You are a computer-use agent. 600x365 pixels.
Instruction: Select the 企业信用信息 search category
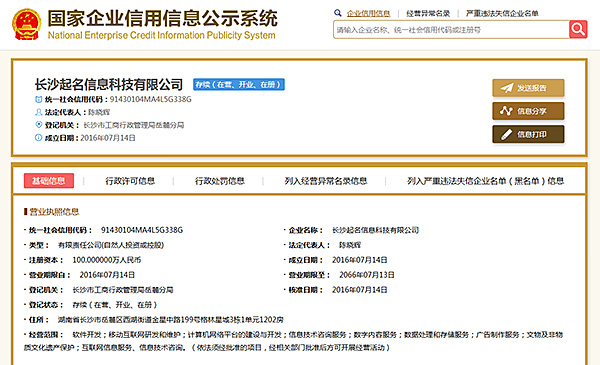pos(368,13)
